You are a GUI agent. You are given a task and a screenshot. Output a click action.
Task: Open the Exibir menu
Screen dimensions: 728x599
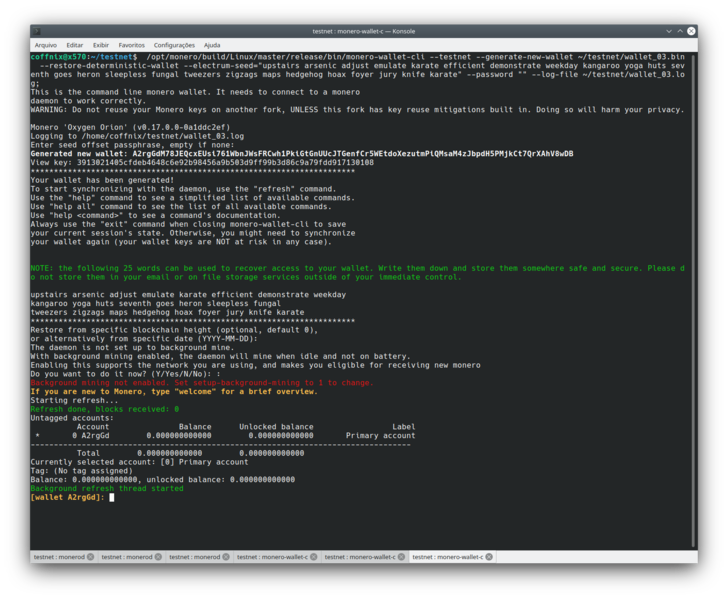(101, 45)
